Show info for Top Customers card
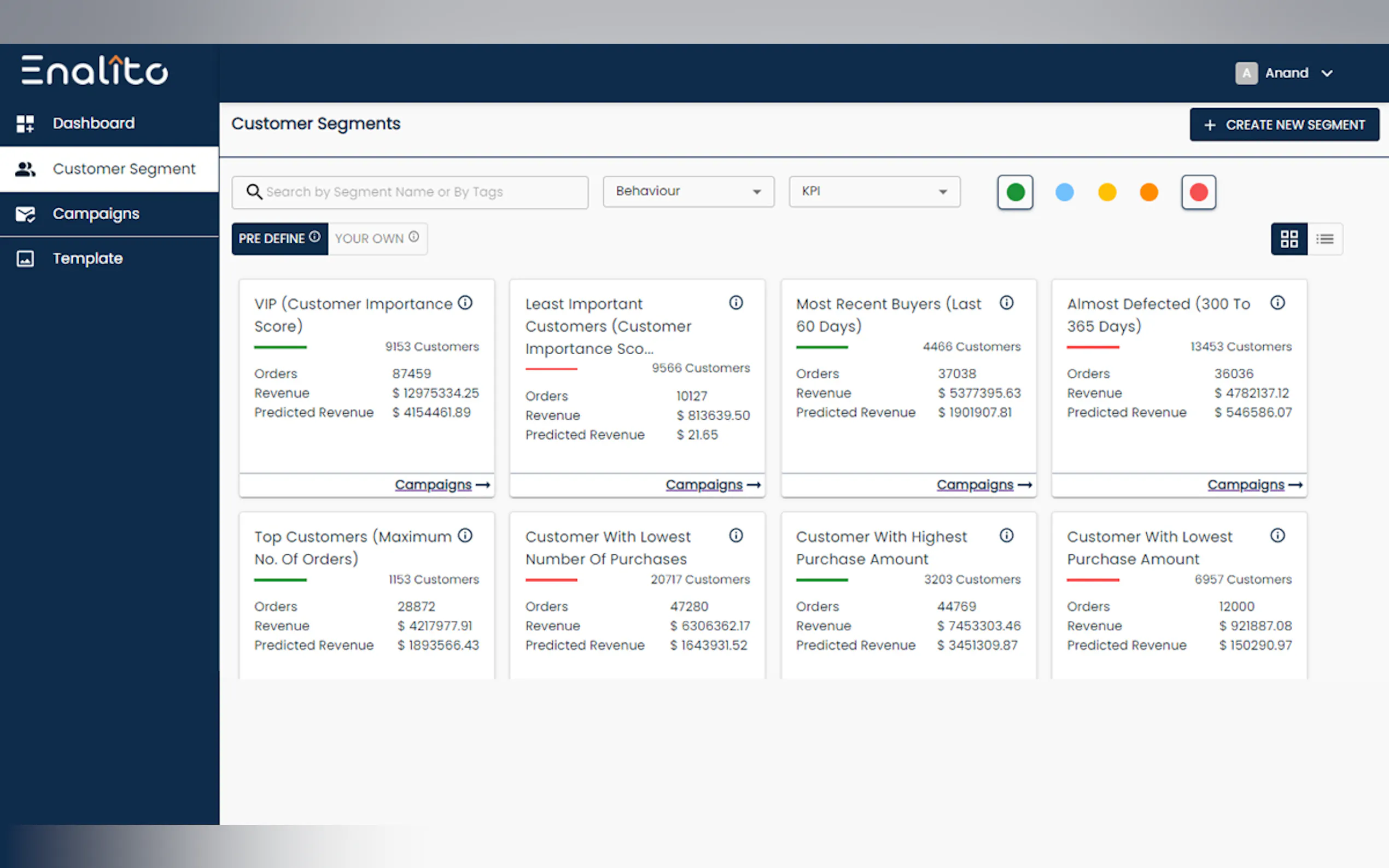The height and width of the screenshot is (868, 1389). [x=465, y=536]
